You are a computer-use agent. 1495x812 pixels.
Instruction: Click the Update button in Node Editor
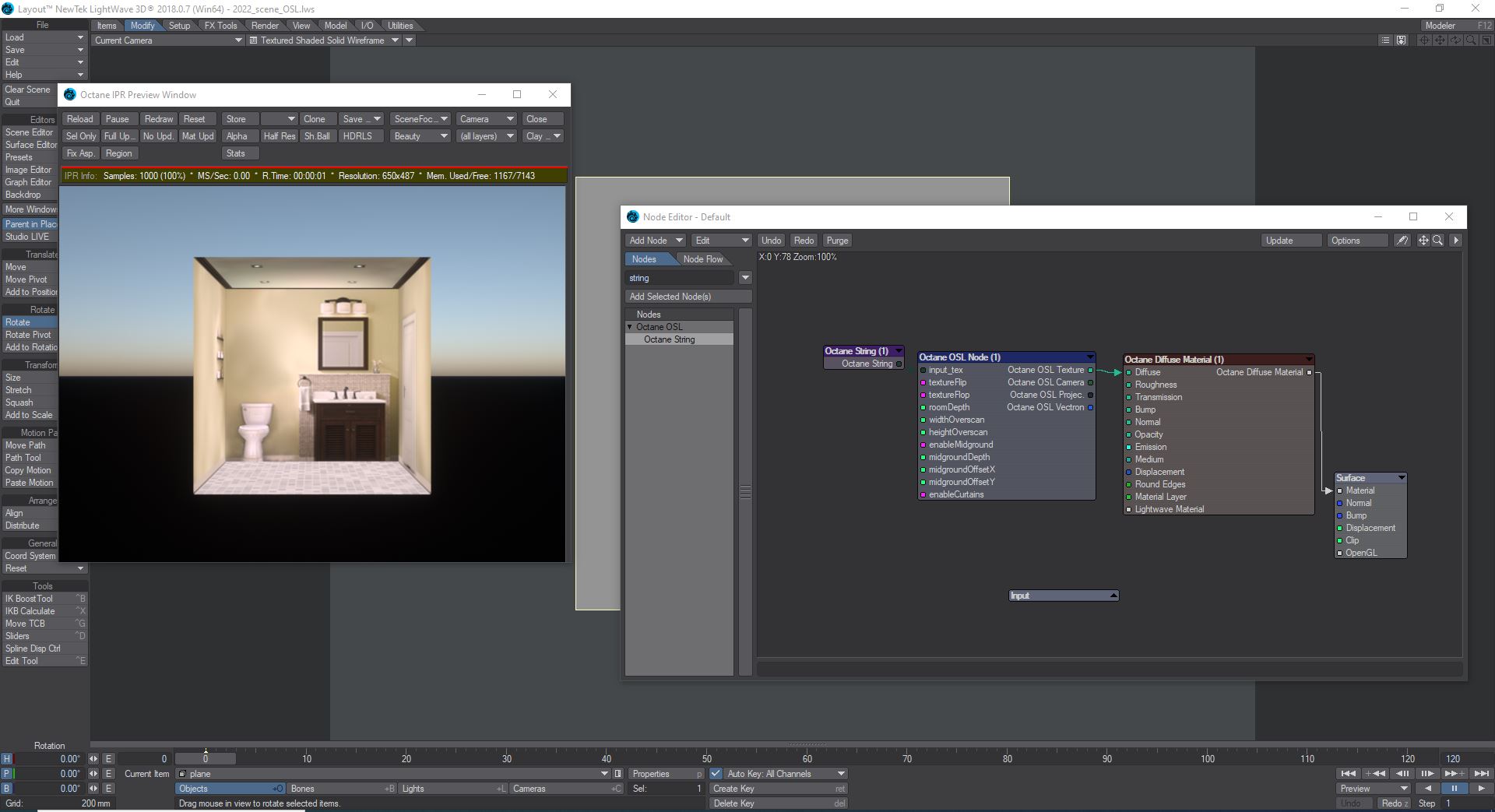click(x=1290, y=241)
